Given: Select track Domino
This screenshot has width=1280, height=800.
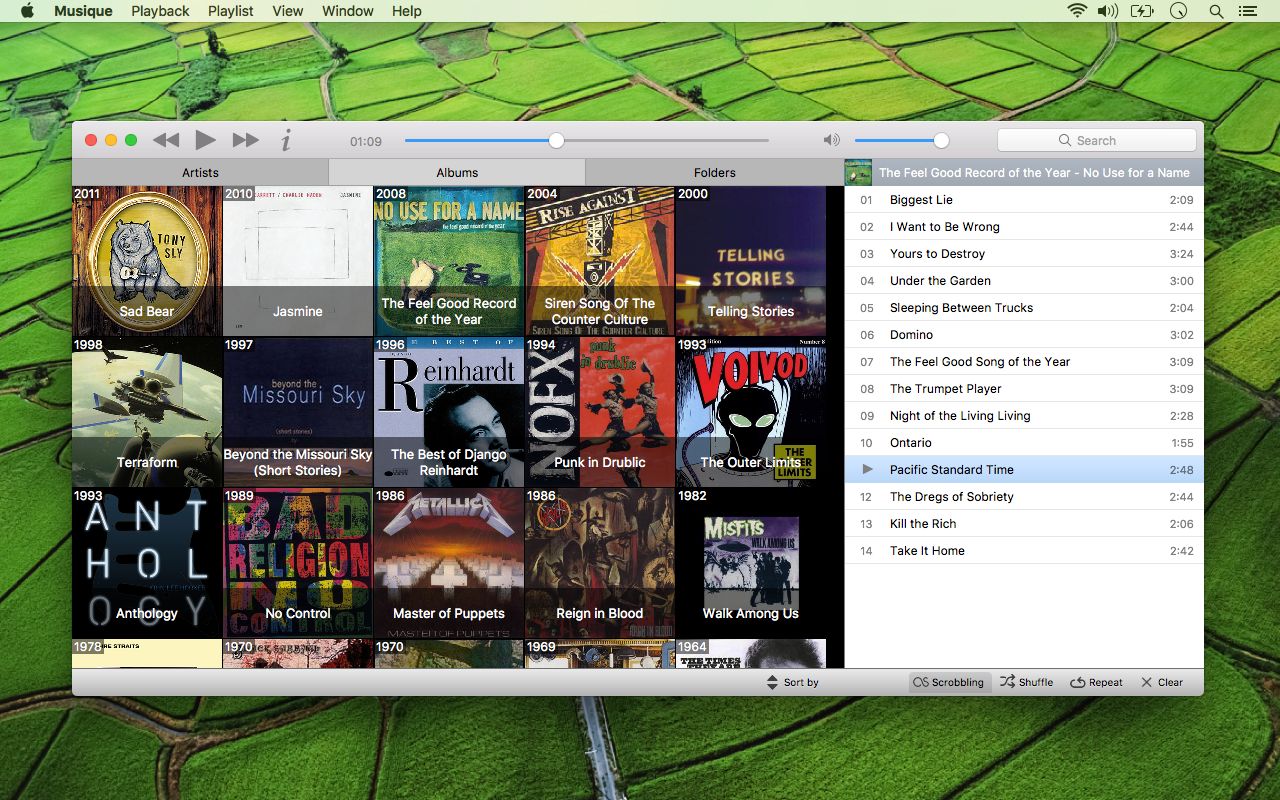Looking at the screenshot, I should pos(1024,334).
